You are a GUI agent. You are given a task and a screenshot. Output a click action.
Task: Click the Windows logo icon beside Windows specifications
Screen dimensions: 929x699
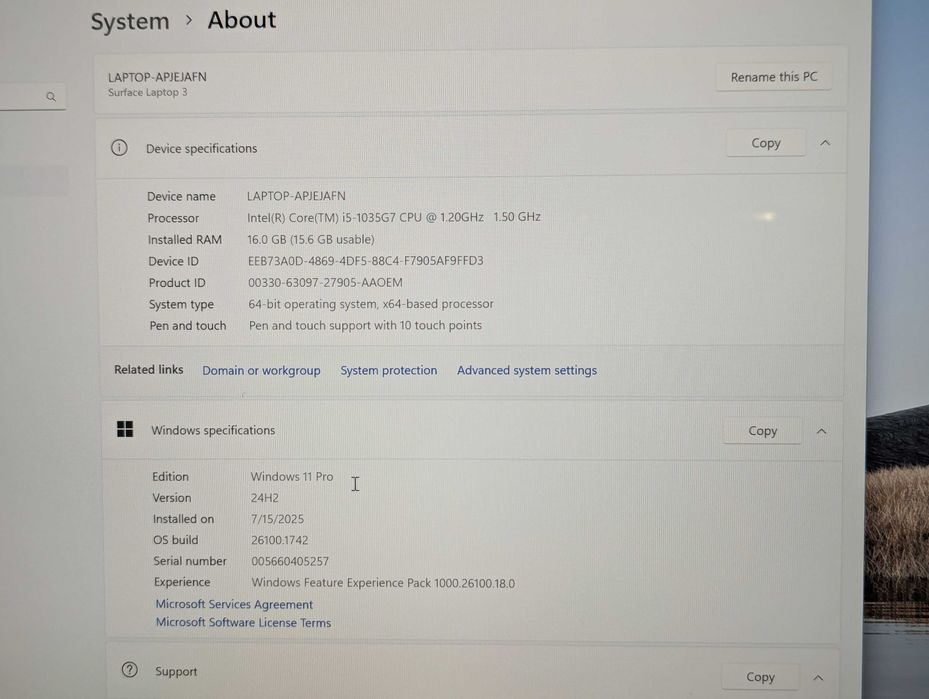pyautogui.click(x=125, y=429)
